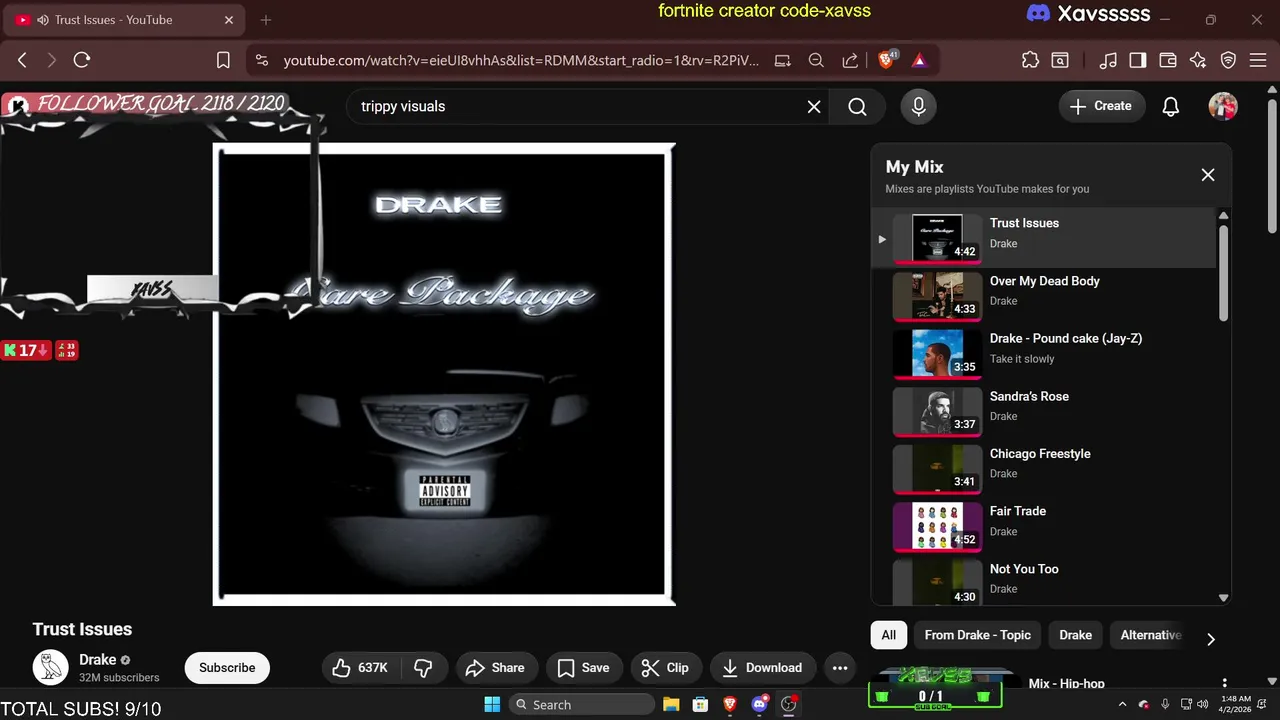This screenshot has height=720, width=1280.
Task: Open the browser hamburger menu
Action: pyautogui.click(x=1258, y=60)
